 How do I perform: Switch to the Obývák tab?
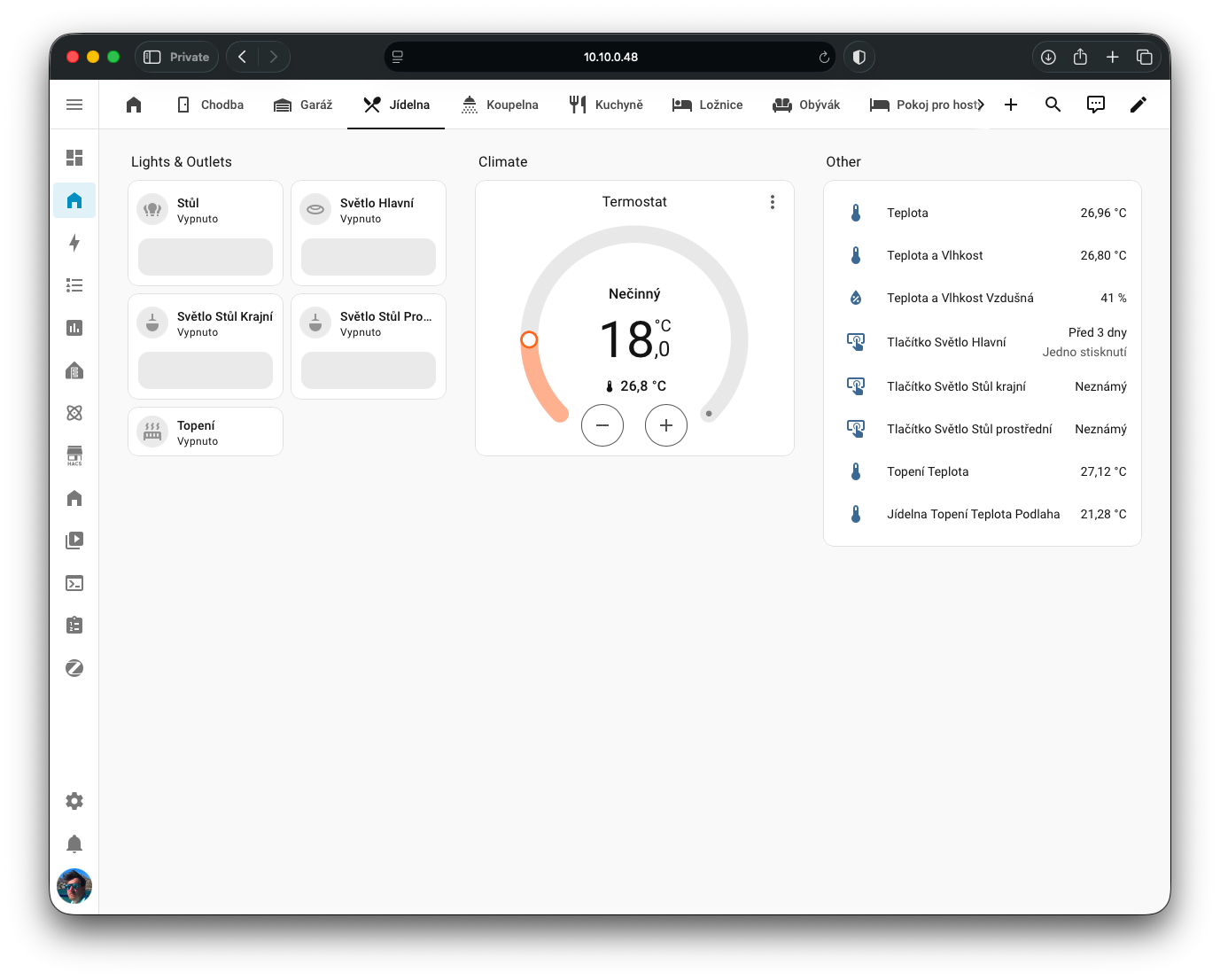pyautogui.click(x=806, y=105)
